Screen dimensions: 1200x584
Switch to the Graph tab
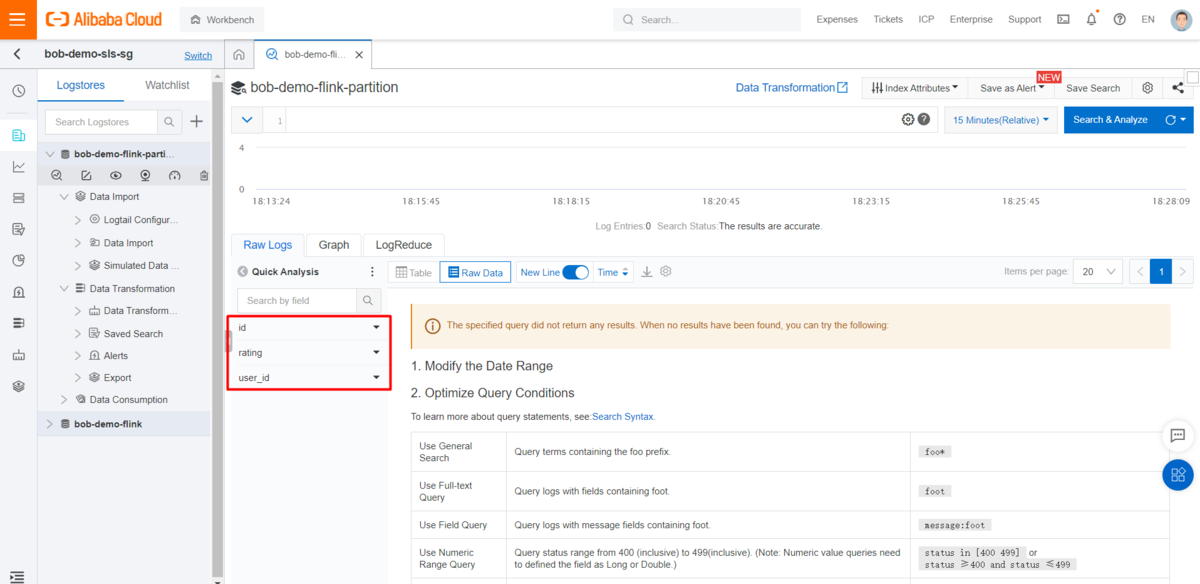click(334, 245)
